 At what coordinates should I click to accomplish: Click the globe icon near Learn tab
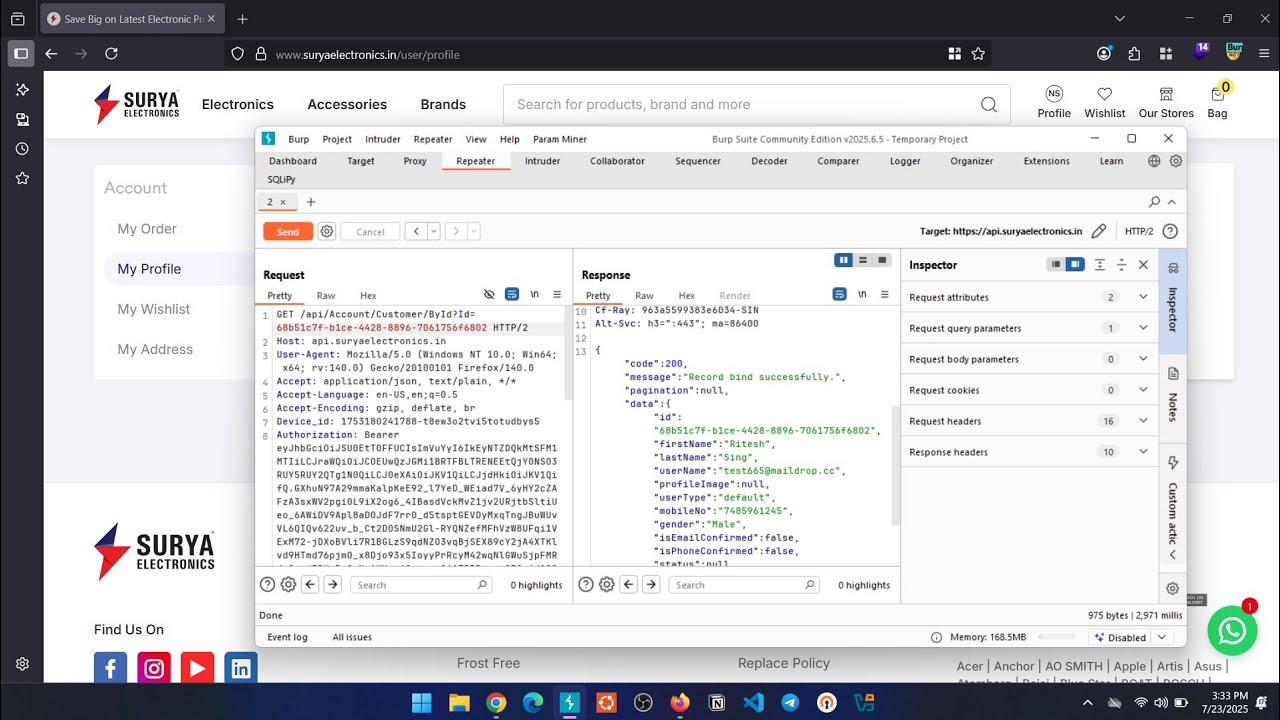pyautogui.click(x=1154, y=161)
